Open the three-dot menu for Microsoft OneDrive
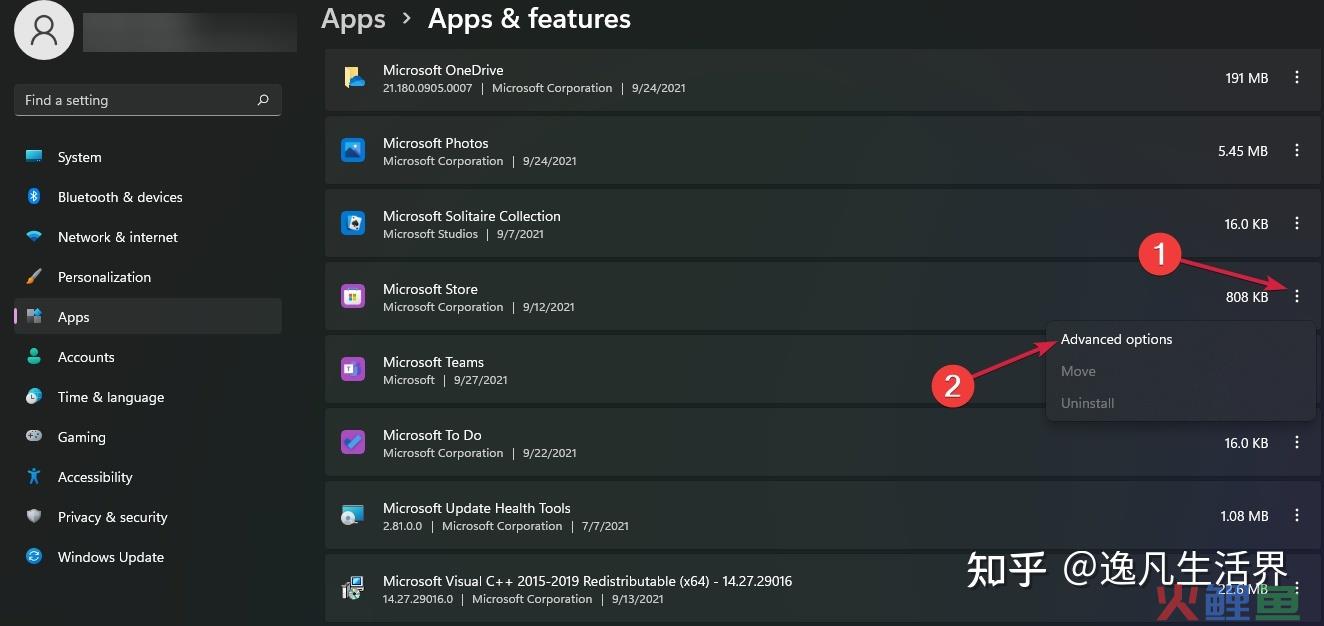 click(1297, 77)
